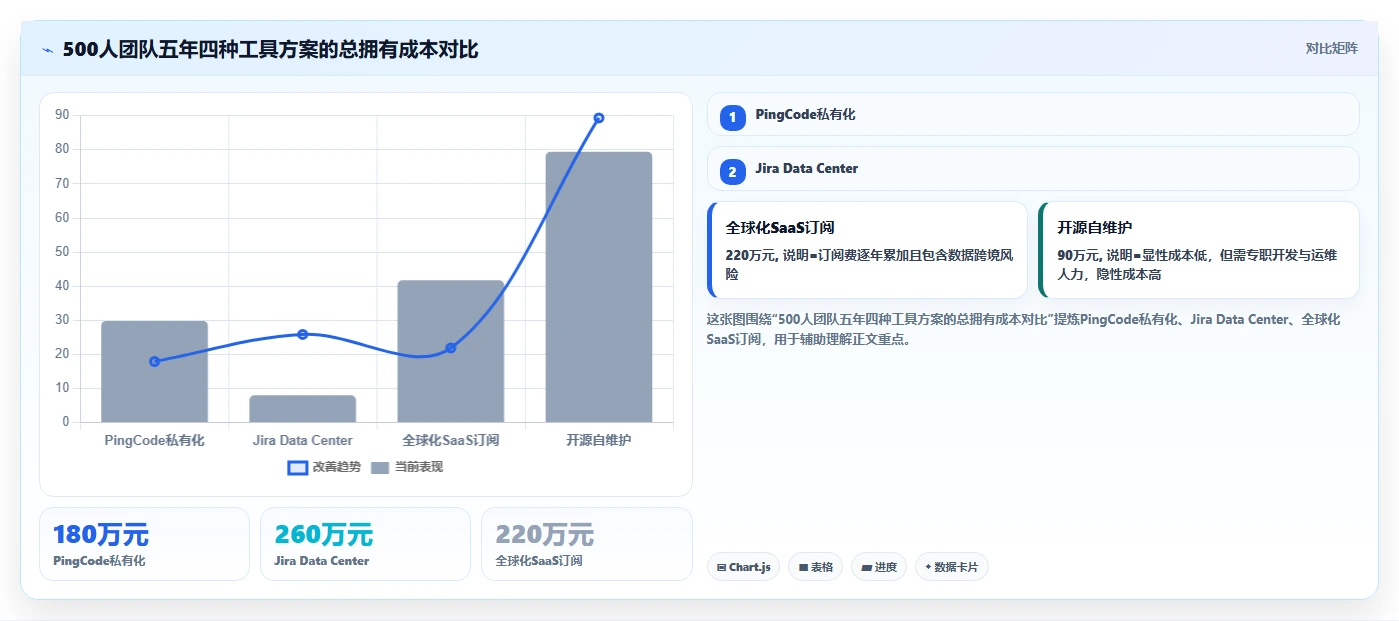Viewport: 1399px width, 621px height.
Task: Open the 220万元 全球化SaaS订阅 stat card
Action: 586,544
